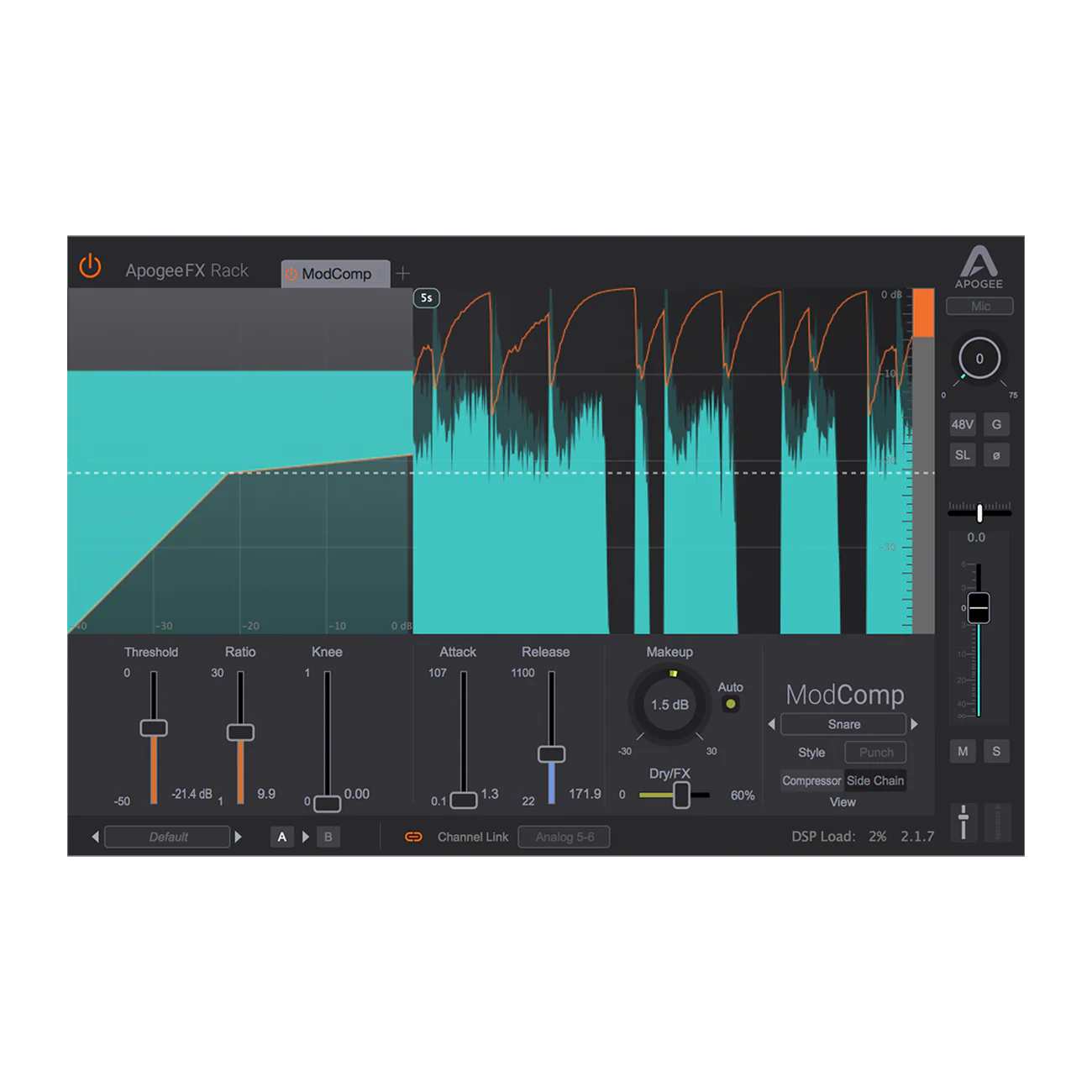Solo the channel with S button
The image size is (1092, 1092).
click(996, 751)
